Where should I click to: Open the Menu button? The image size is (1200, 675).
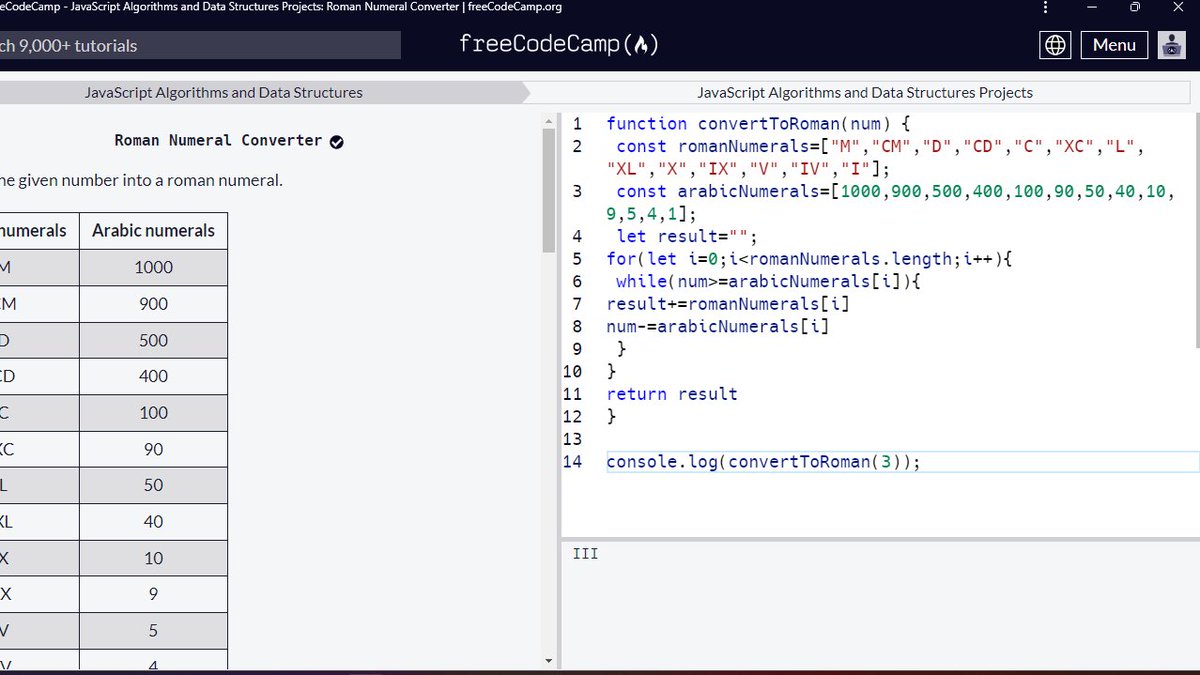(1114, 45)
